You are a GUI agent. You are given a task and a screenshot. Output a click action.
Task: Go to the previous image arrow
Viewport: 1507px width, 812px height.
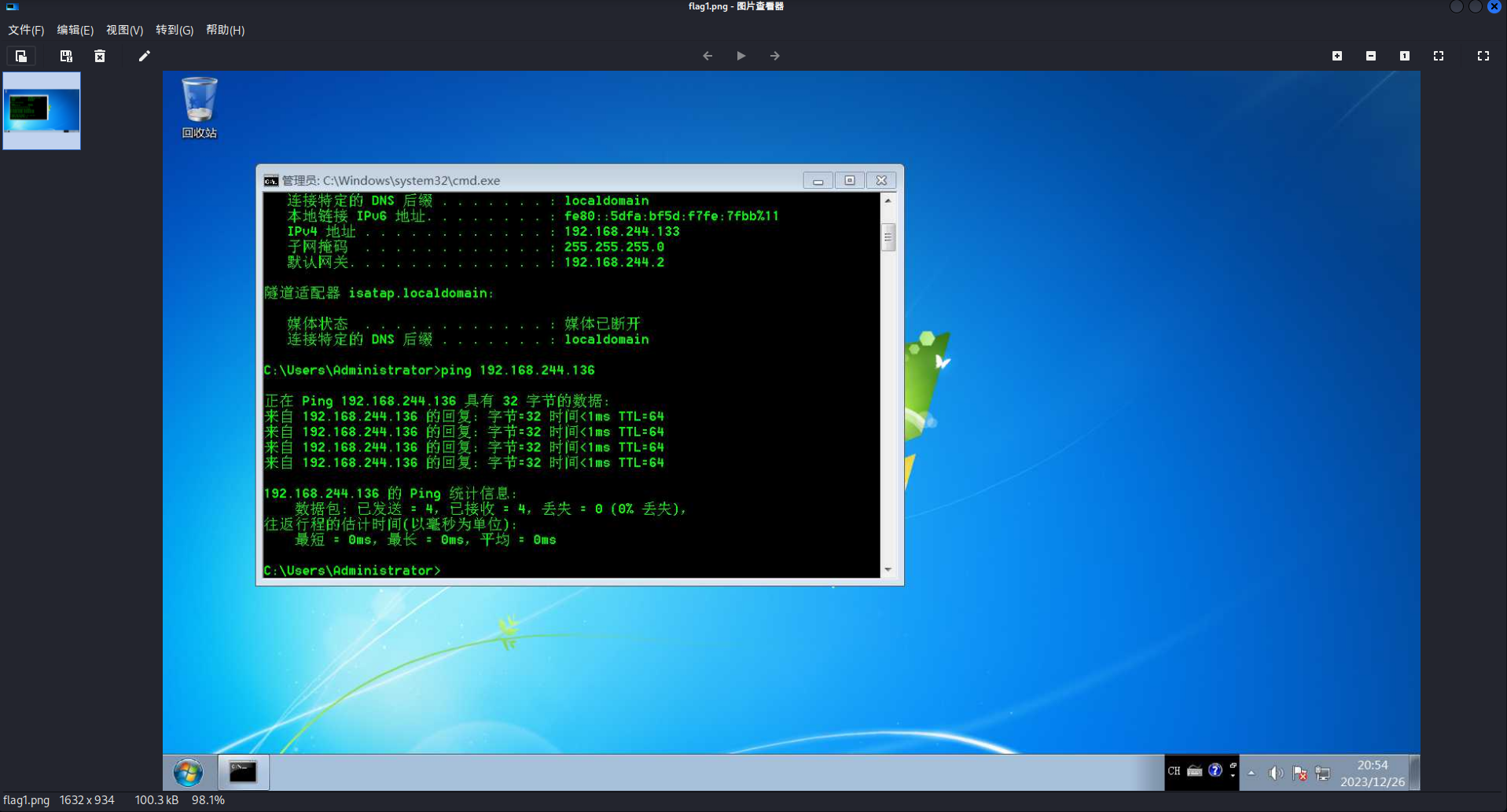708,56
